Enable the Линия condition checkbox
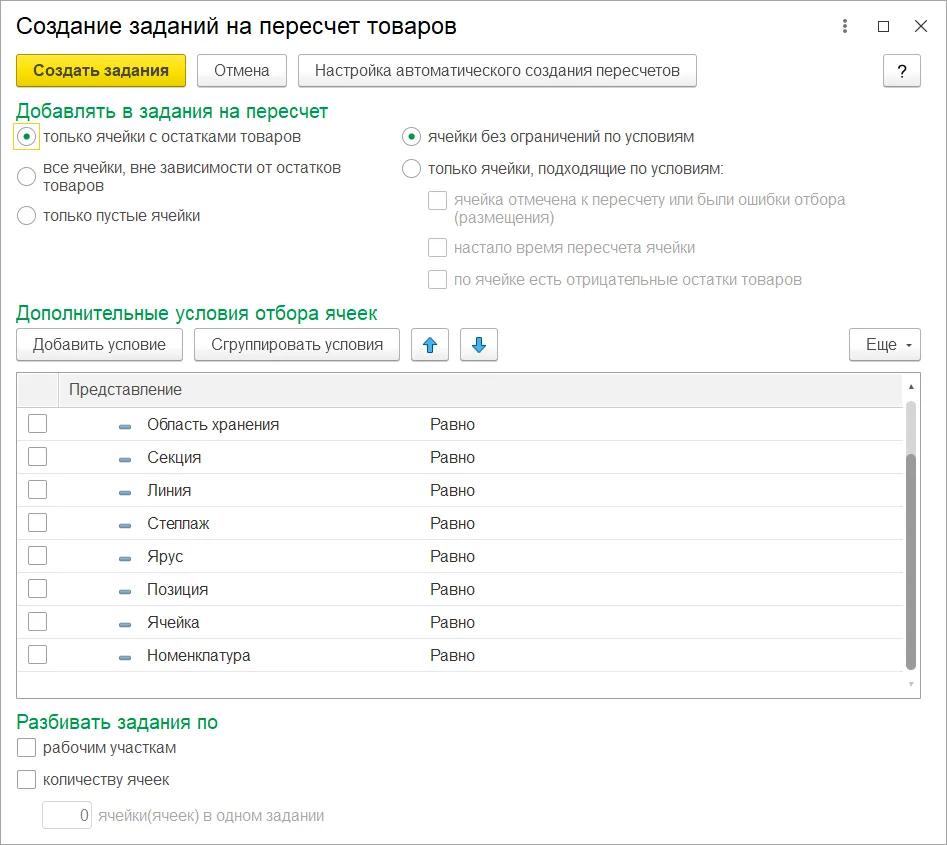This screenshot has width=947, height=845. pos(37,490)
